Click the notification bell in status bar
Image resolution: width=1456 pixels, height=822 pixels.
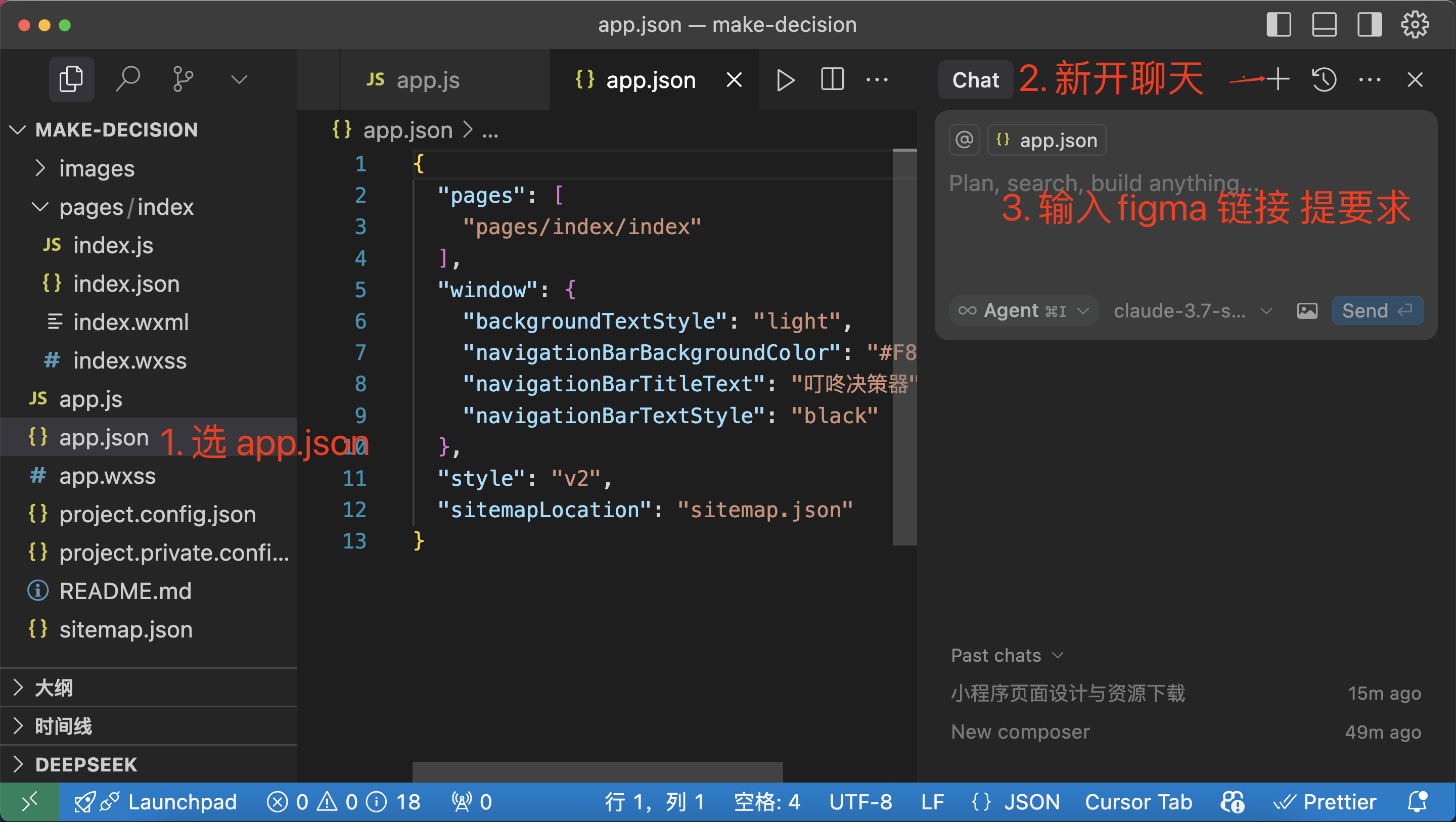tap(1417, 801)
